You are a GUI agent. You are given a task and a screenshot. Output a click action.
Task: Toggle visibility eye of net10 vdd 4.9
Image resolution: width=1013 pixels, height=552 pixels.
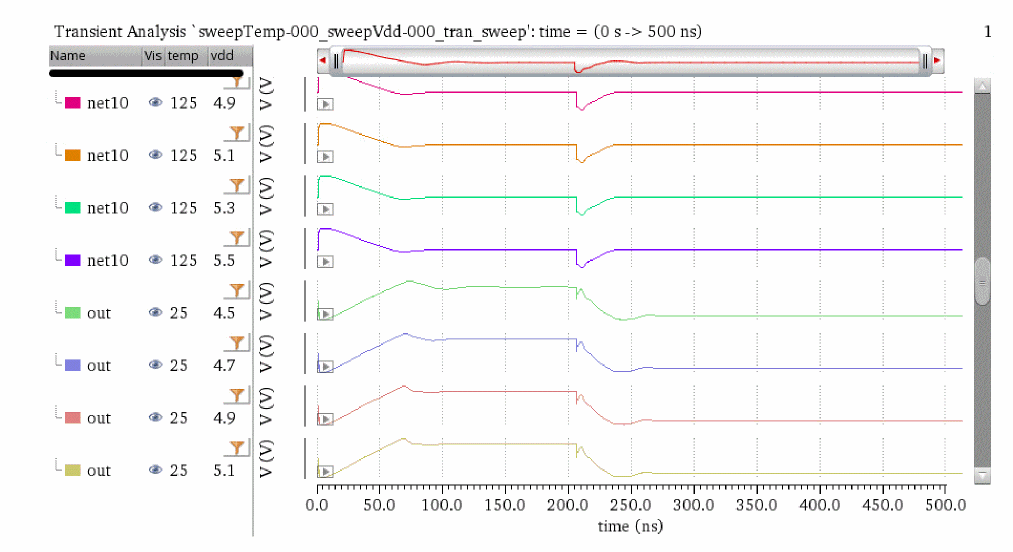coord(155,102)
